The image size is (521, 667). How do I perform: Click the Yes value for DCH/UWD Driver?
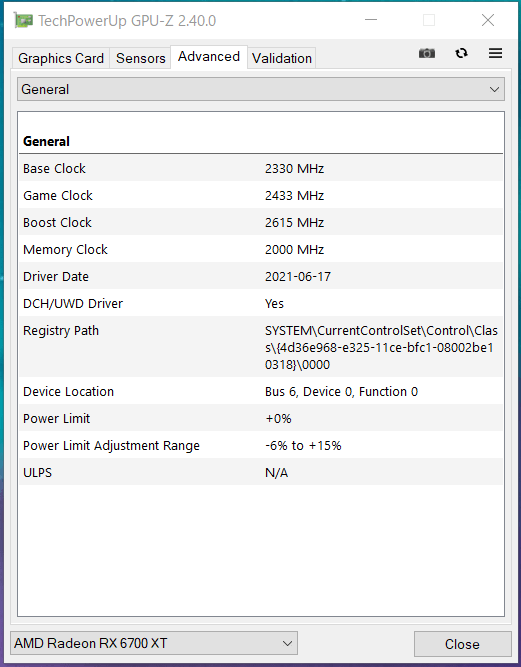coord(274,303)
